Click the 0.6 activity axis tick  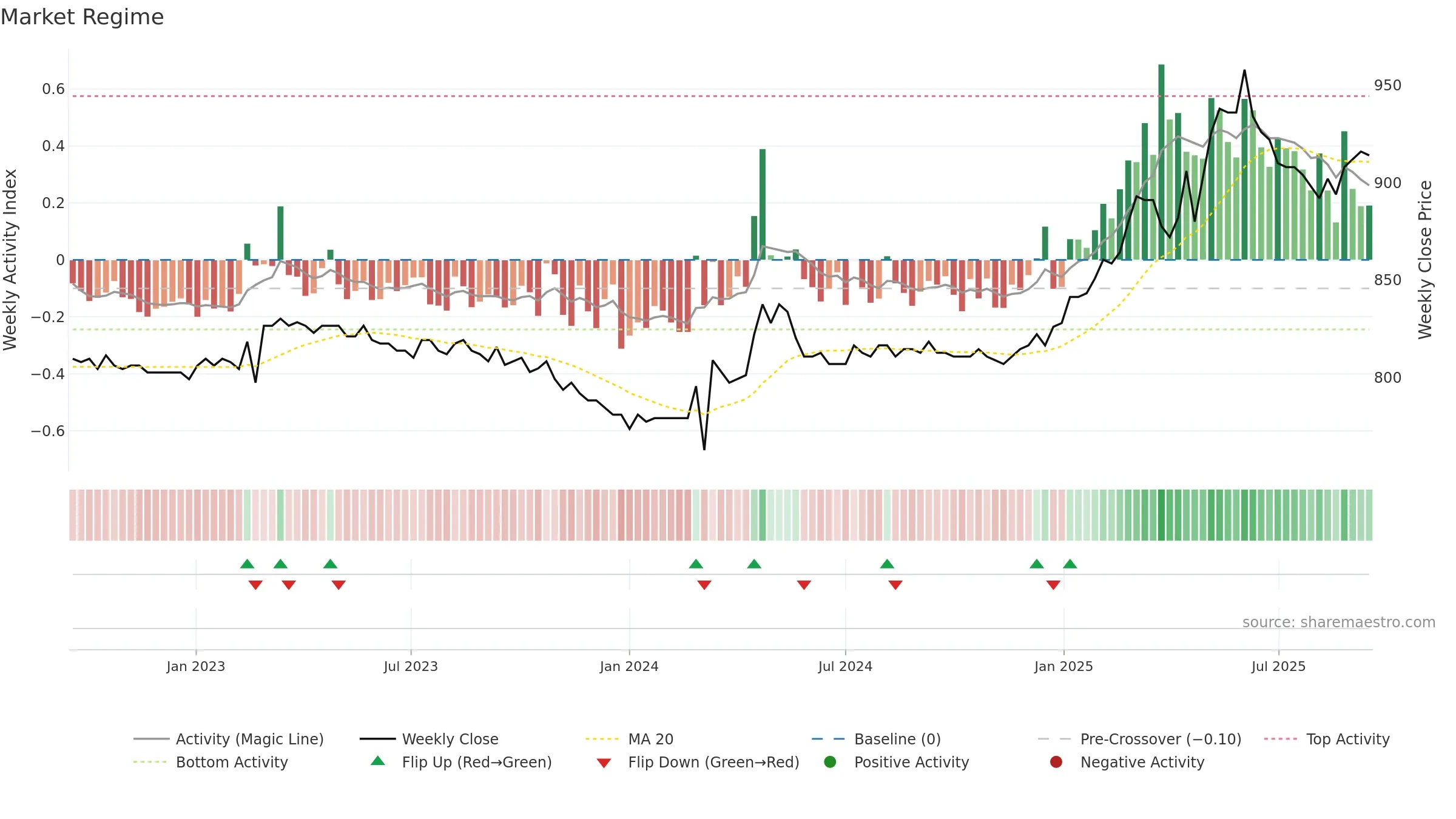pos(53,89)
